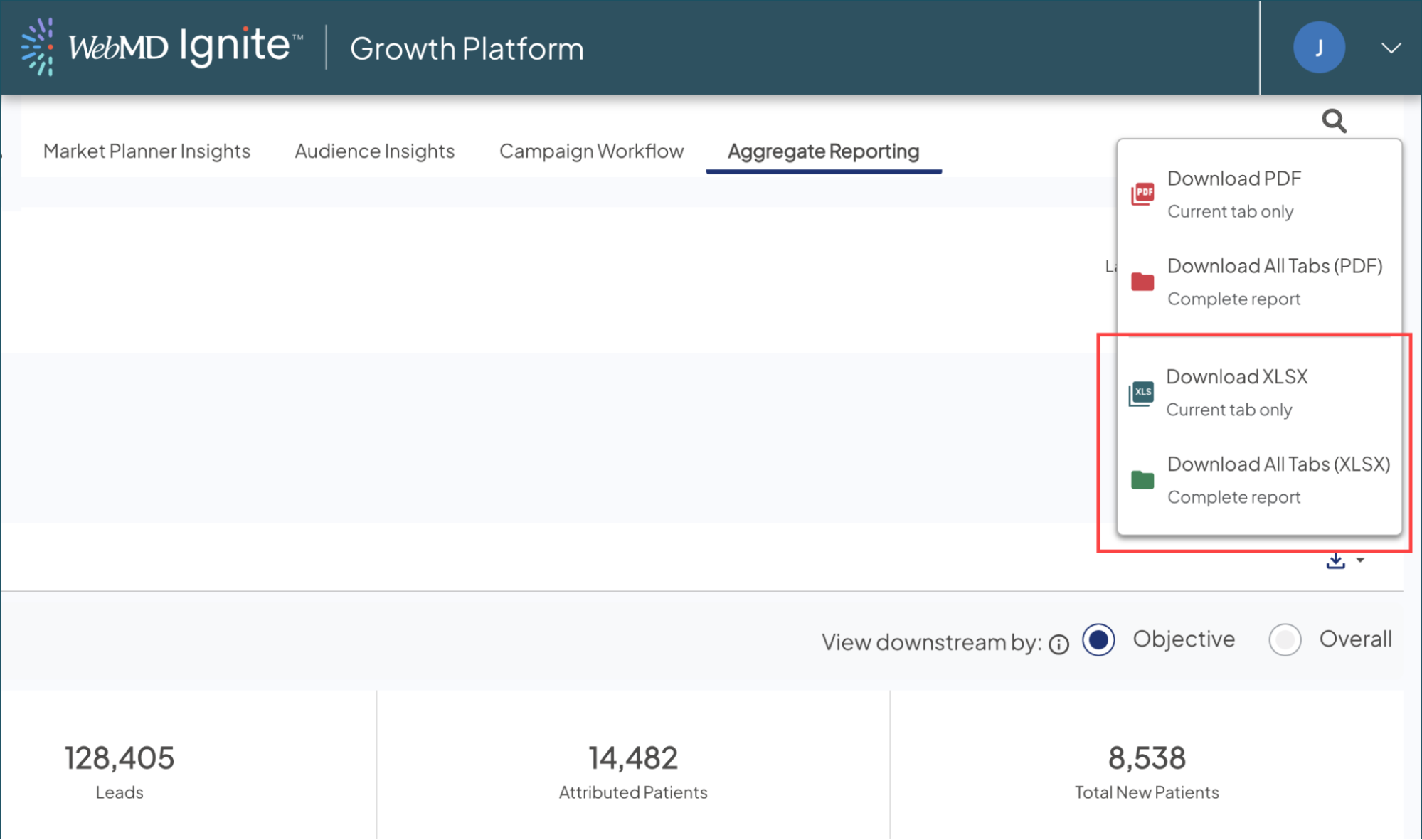
Task: Open the Campaign Workflow tab
Action: pyautogui.click(x=591, y=151)
